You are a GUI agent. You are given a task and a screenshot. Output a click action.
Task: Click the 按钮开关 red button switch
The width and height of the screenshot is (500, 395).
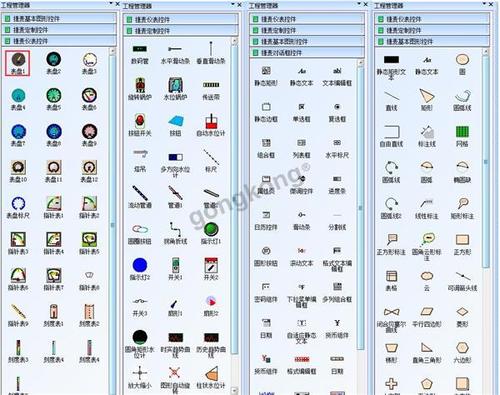pyautogui.click(x=140, y=125)
